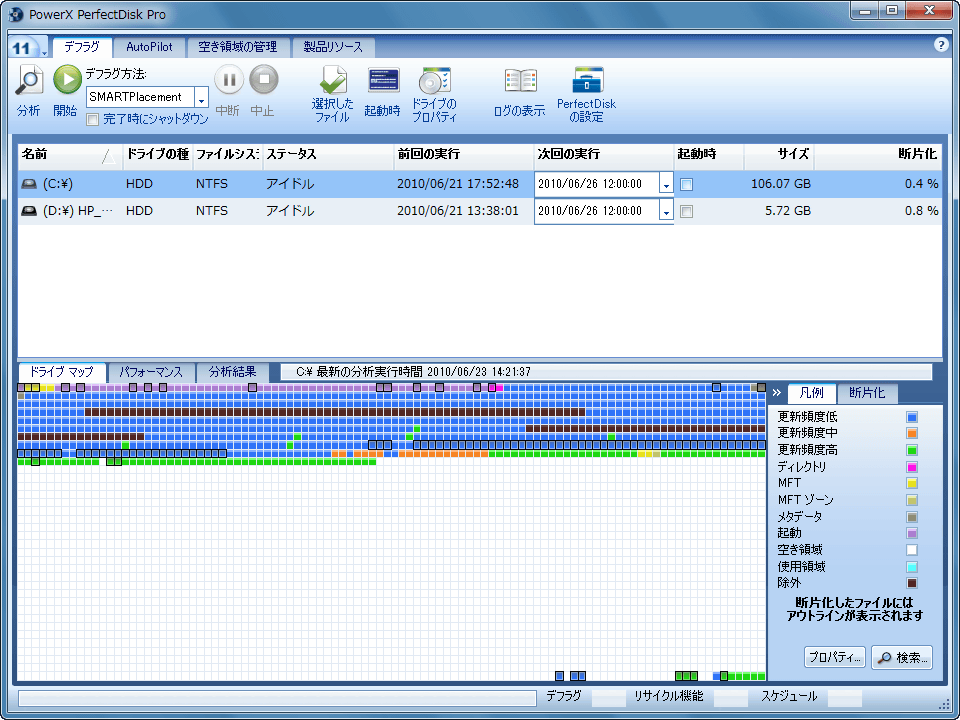Select the パフォーマンス tab
The width and height of the screenshot is (960, 720).
151,372
